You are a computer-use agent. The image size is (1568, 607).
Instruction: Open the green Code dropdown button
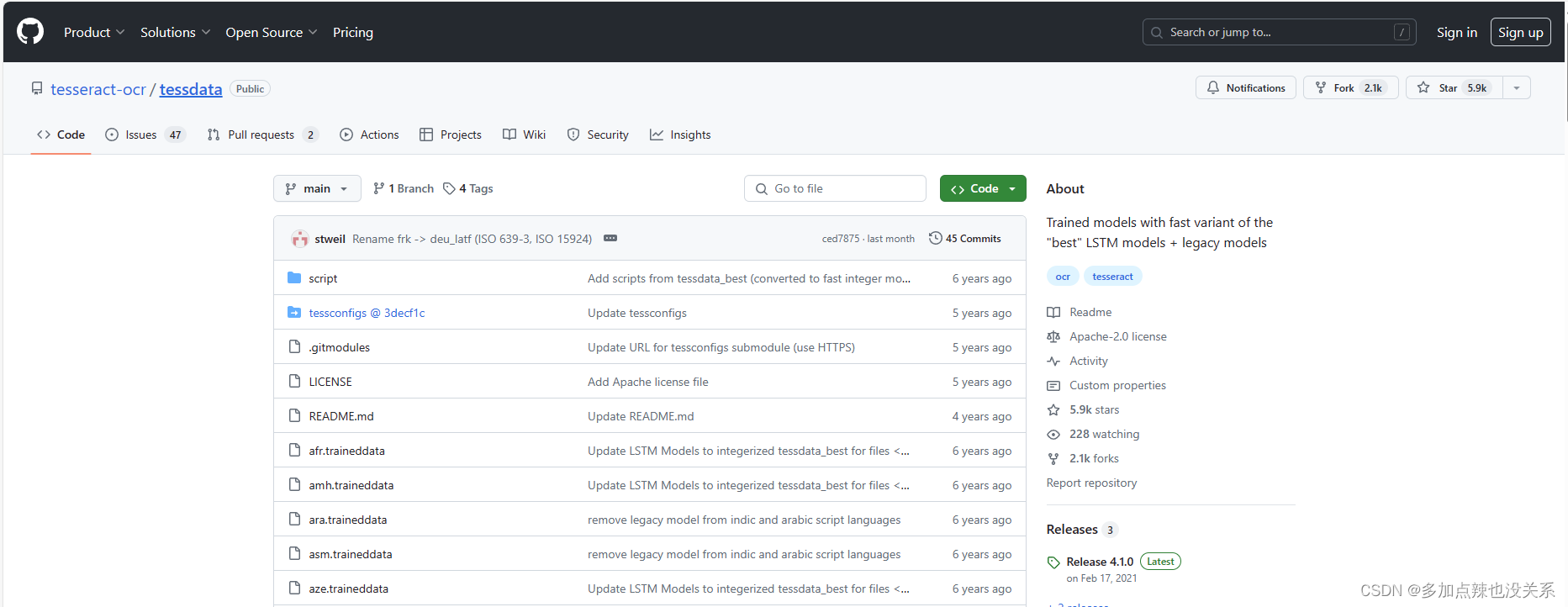(983, 188)
